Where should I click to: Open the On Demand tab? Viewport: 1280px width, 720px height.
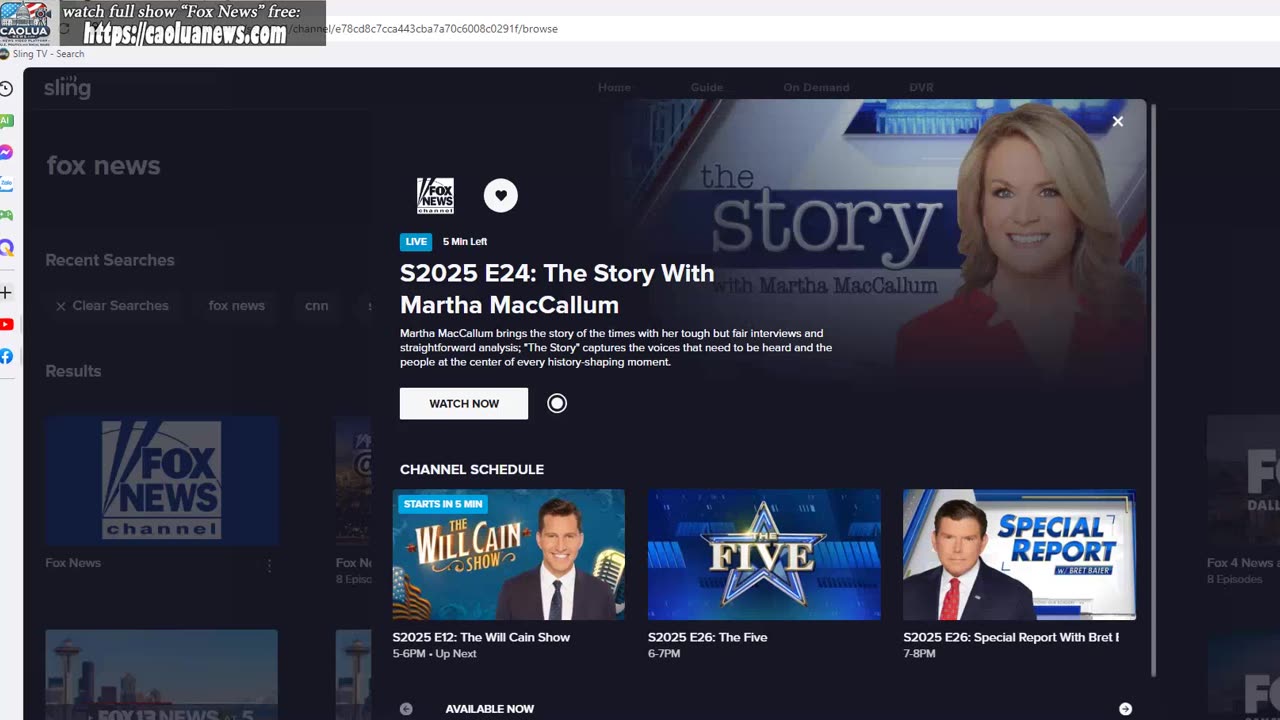pos(816,88)
